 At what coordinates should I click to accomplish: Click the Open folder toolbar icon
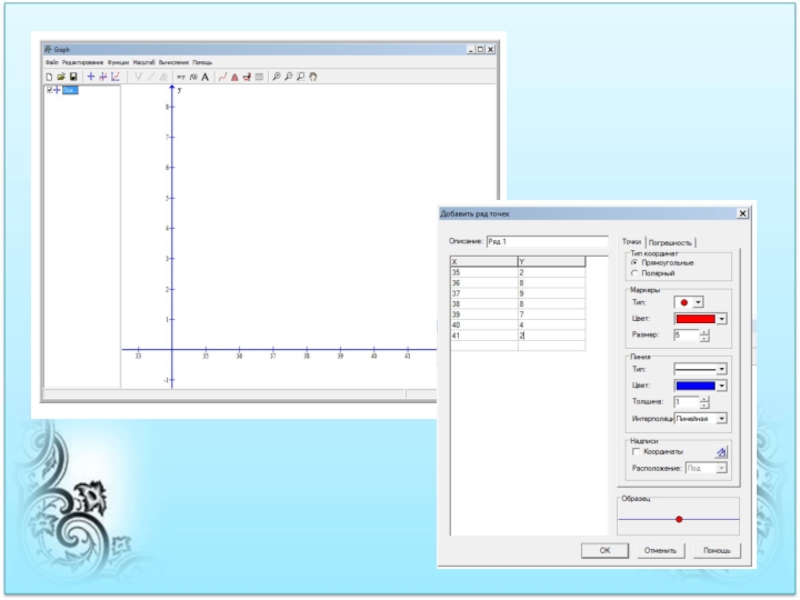[x=61, y=76]
